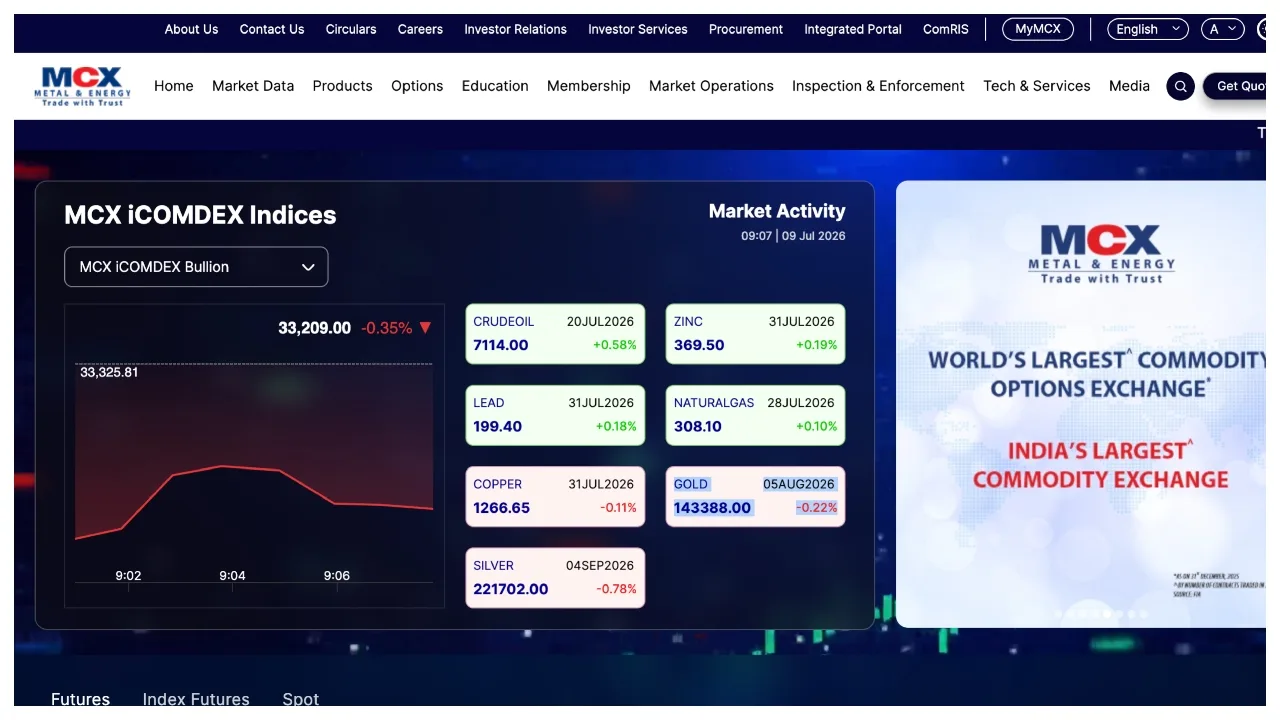
Task: Open the Home menu item
Action: pyautogui.click(x=174, y=86)
